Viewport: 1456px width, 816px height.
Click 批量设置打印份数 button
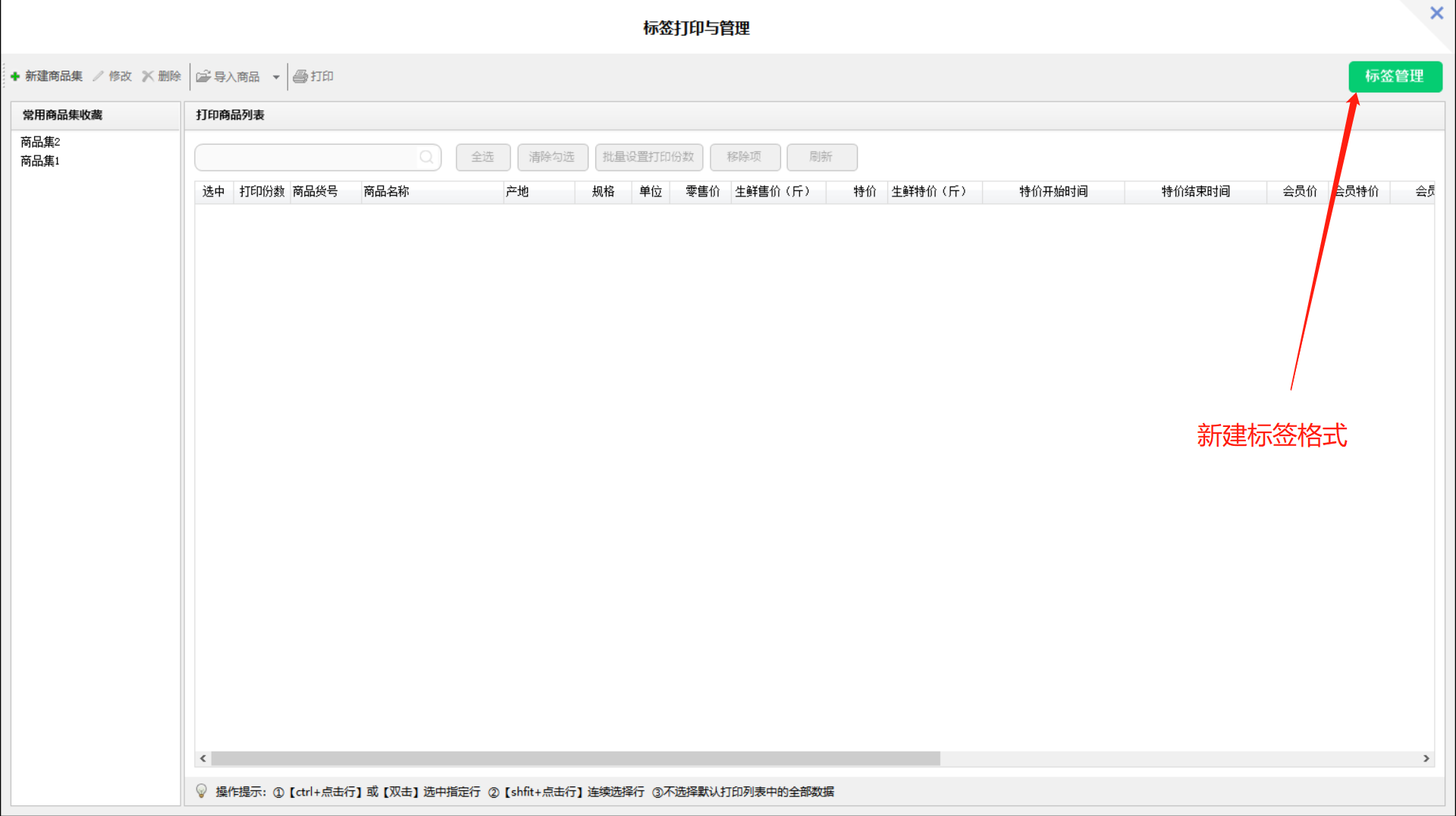648,157
